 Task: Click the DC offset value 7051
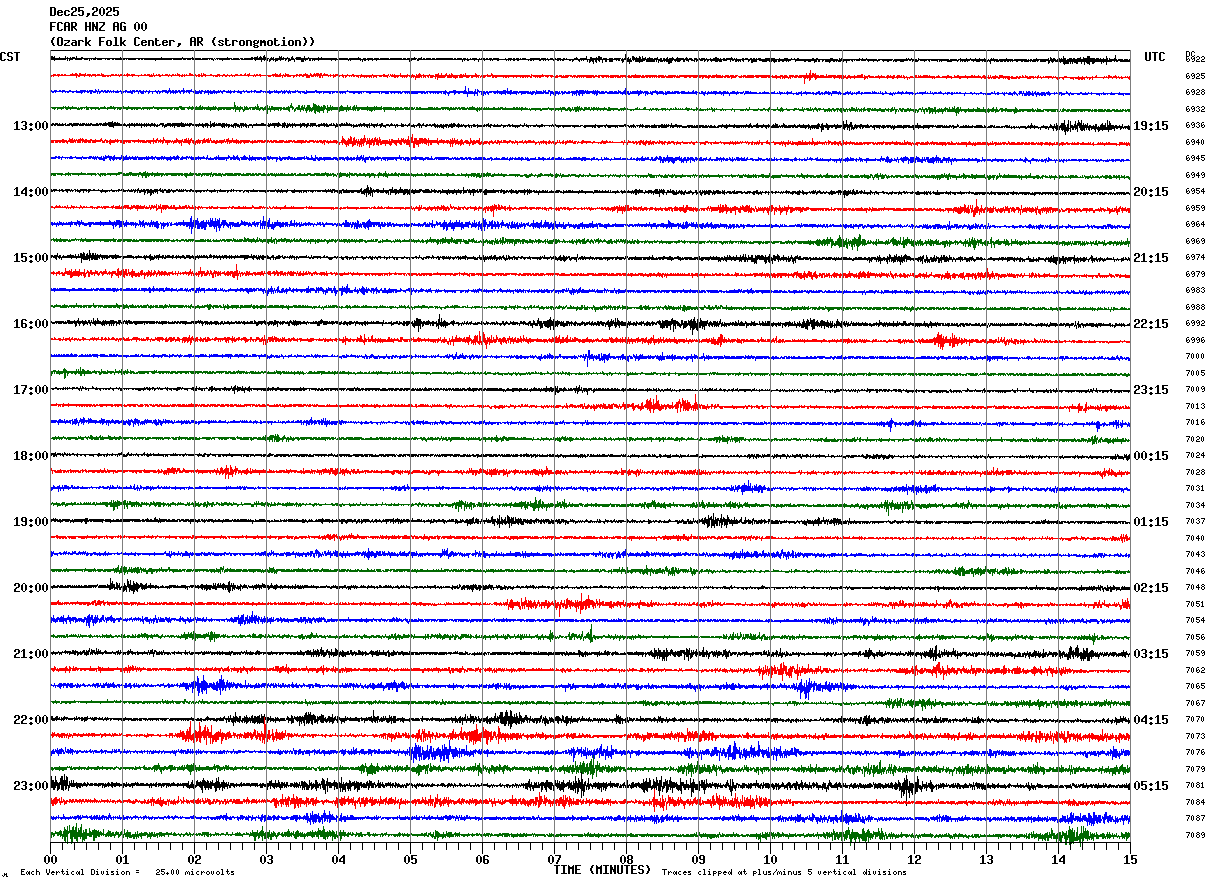pos(1195,604)
